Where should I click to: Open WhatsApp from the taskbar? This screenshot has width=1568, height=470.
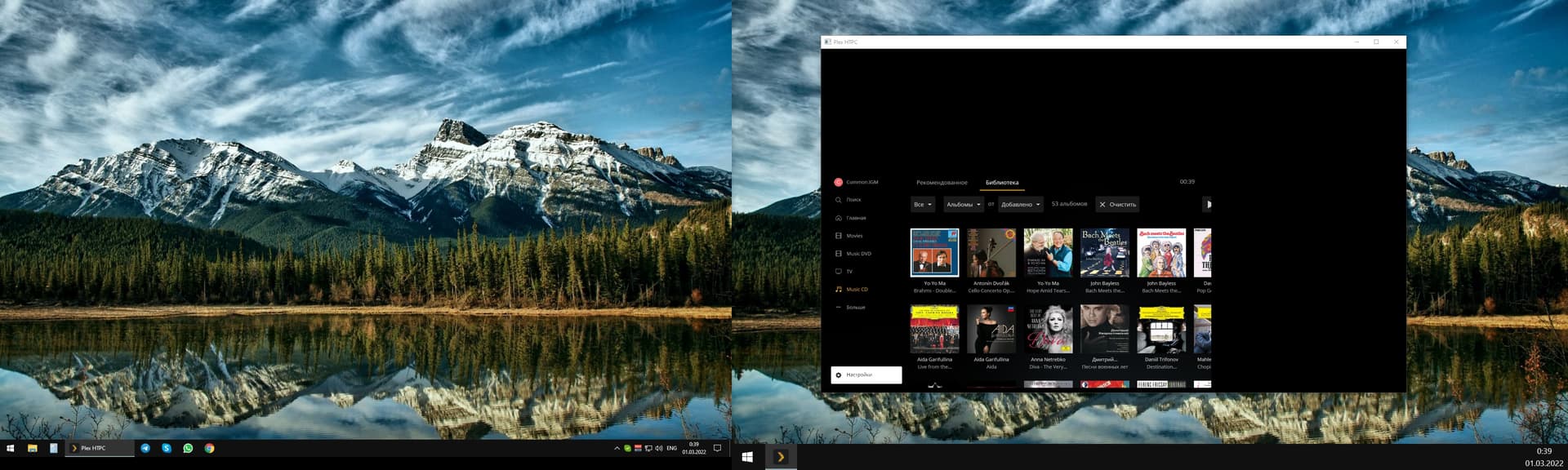188,448
